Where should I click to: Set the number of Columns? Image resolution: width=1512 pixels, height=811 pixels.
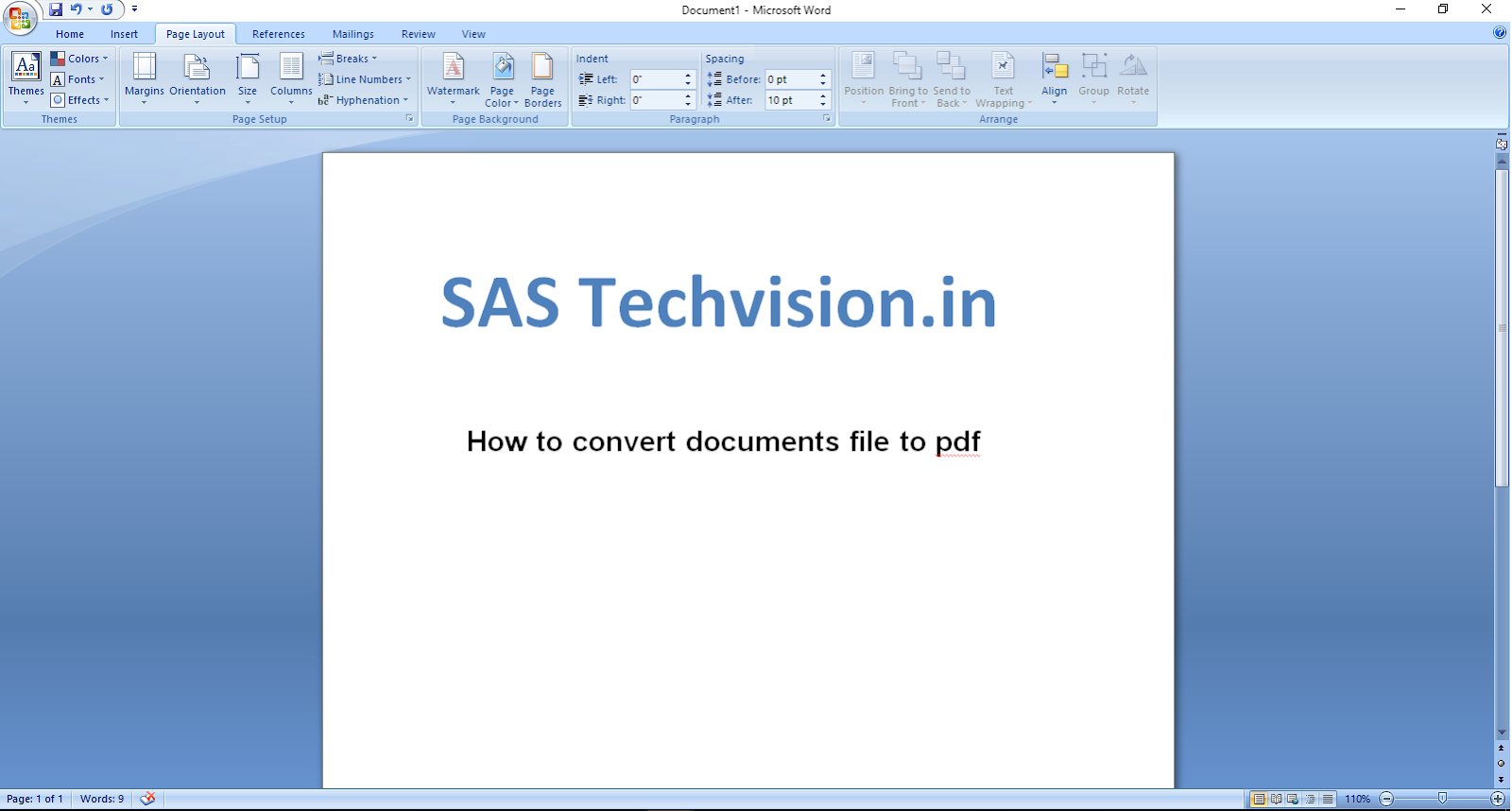point(291,78)
